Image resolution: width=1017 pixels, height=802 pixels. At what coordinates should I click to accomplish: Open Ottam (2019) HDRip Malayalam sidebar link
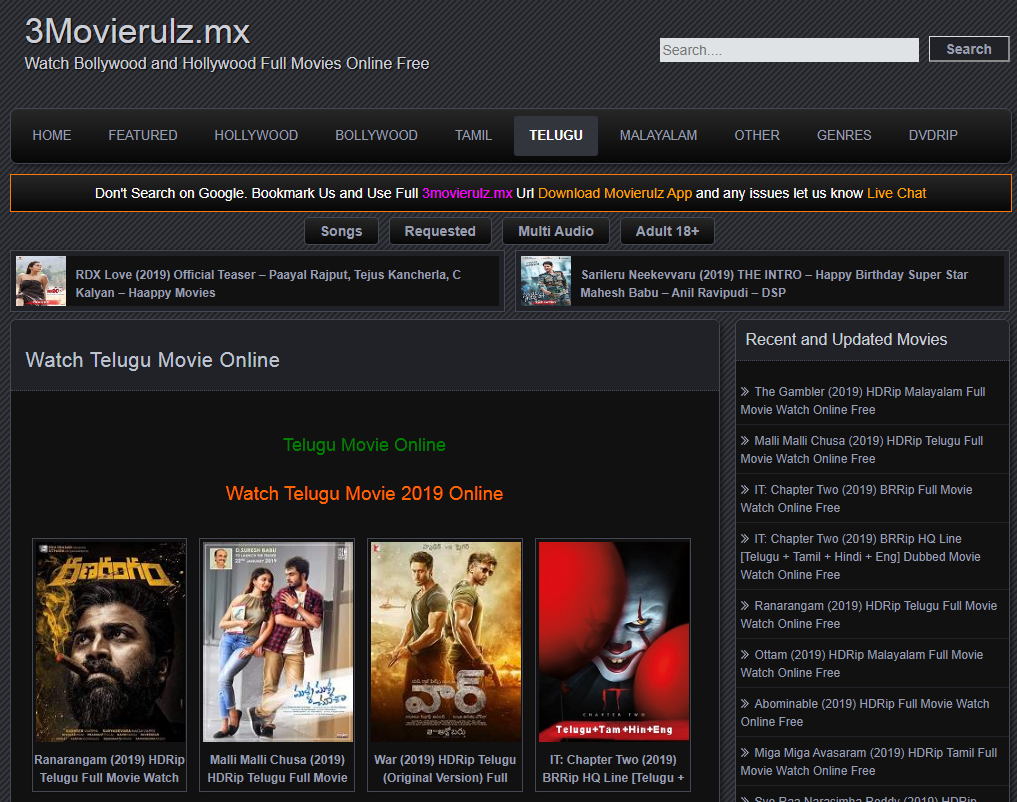tap(861, 663)
